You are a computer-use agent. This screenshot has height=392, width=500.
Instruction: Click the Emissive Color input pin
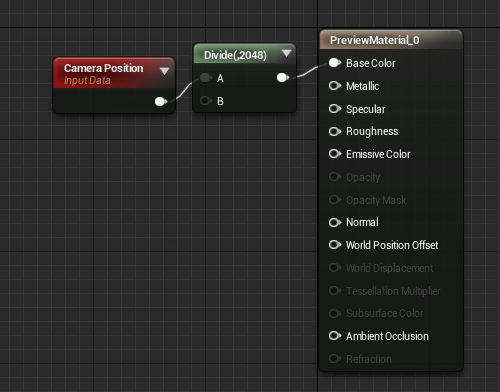click(x=335, y=154)
